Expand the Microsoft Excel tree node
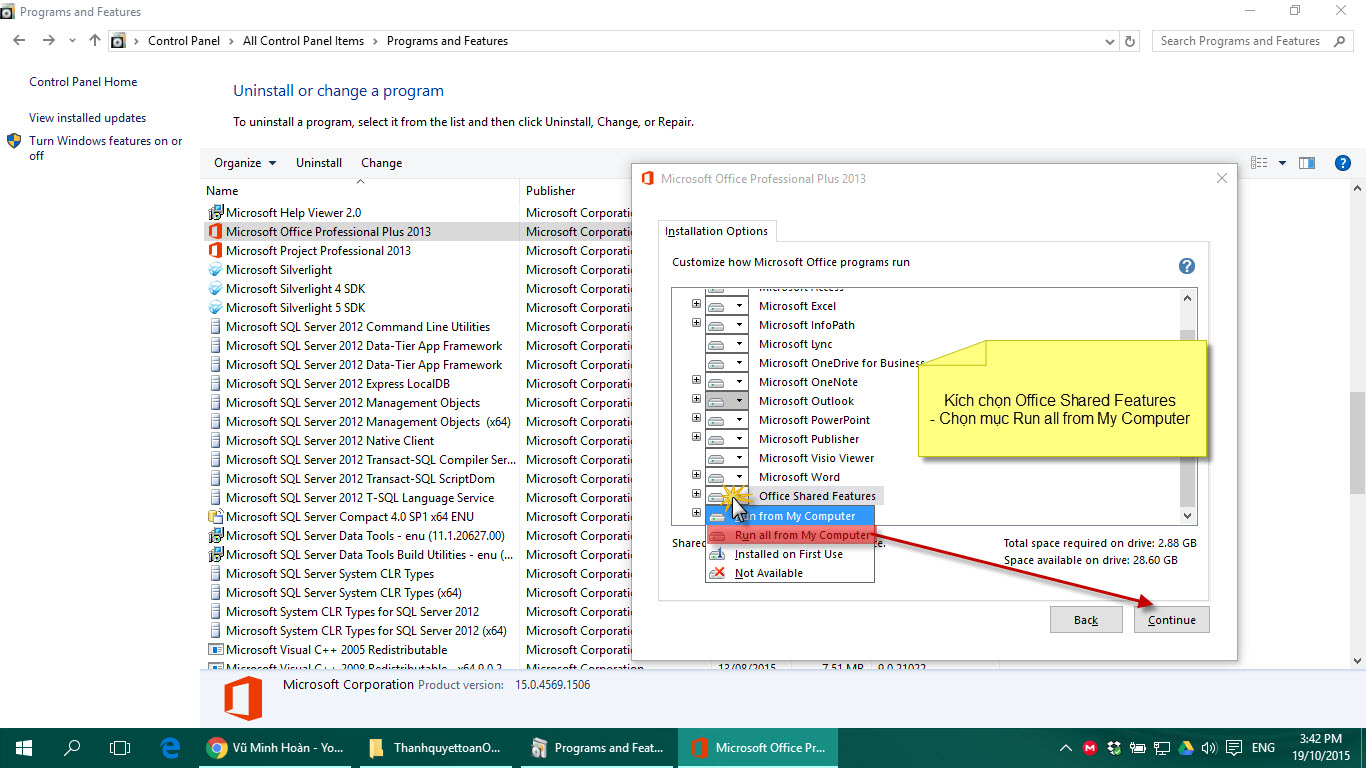 tap(696, 305)
